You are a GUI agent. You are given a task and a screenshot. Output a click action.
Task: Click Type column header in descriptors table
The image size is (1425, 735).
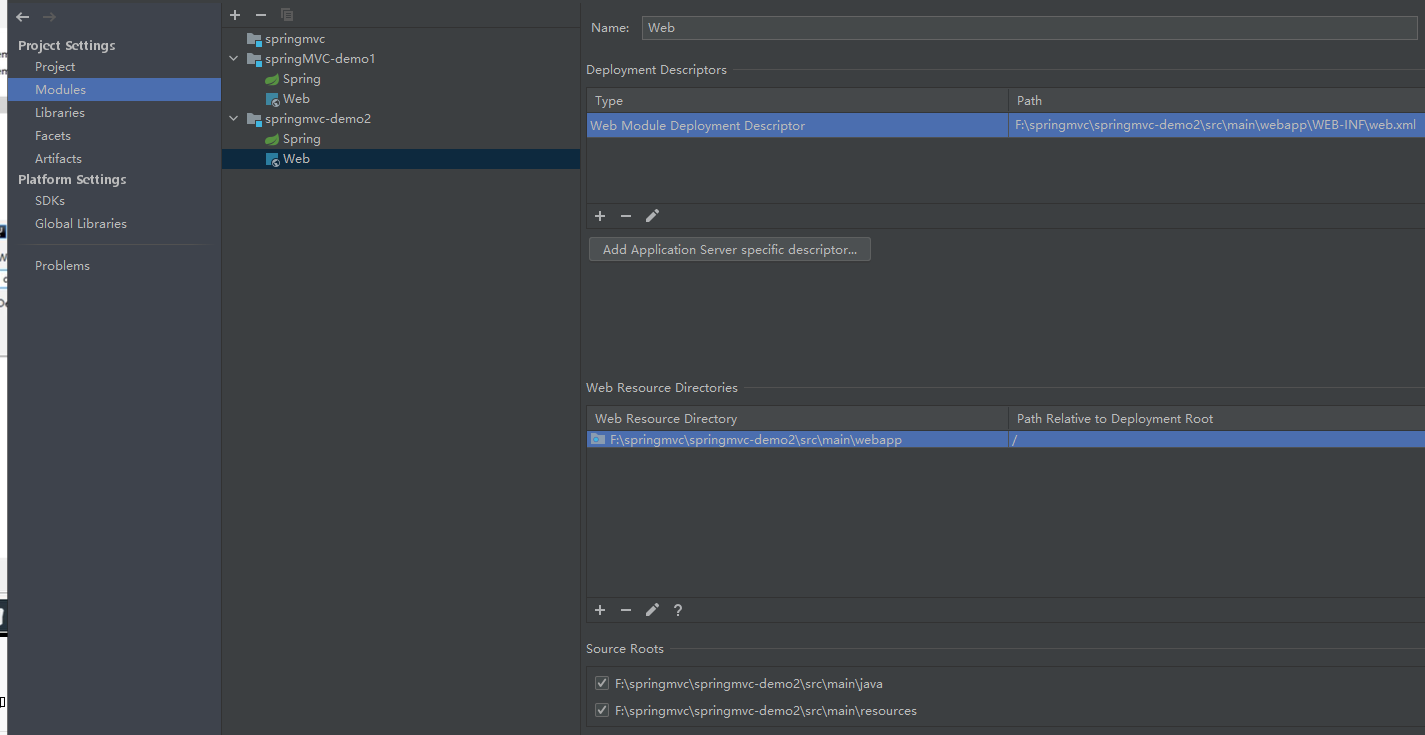(798, 101)
